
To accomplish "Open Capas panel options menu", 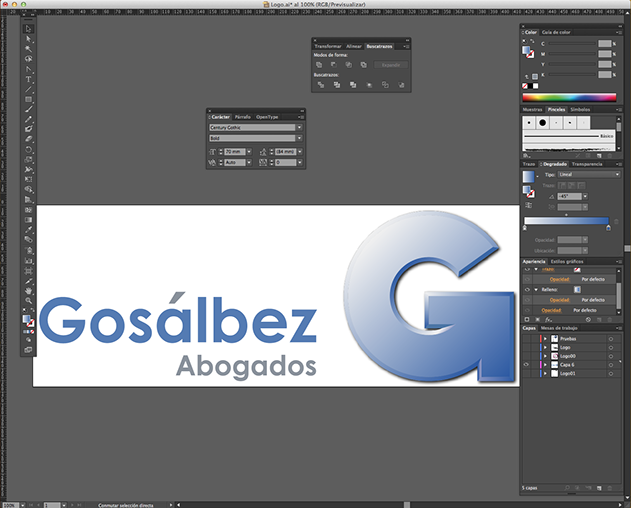I will point(618,328).
